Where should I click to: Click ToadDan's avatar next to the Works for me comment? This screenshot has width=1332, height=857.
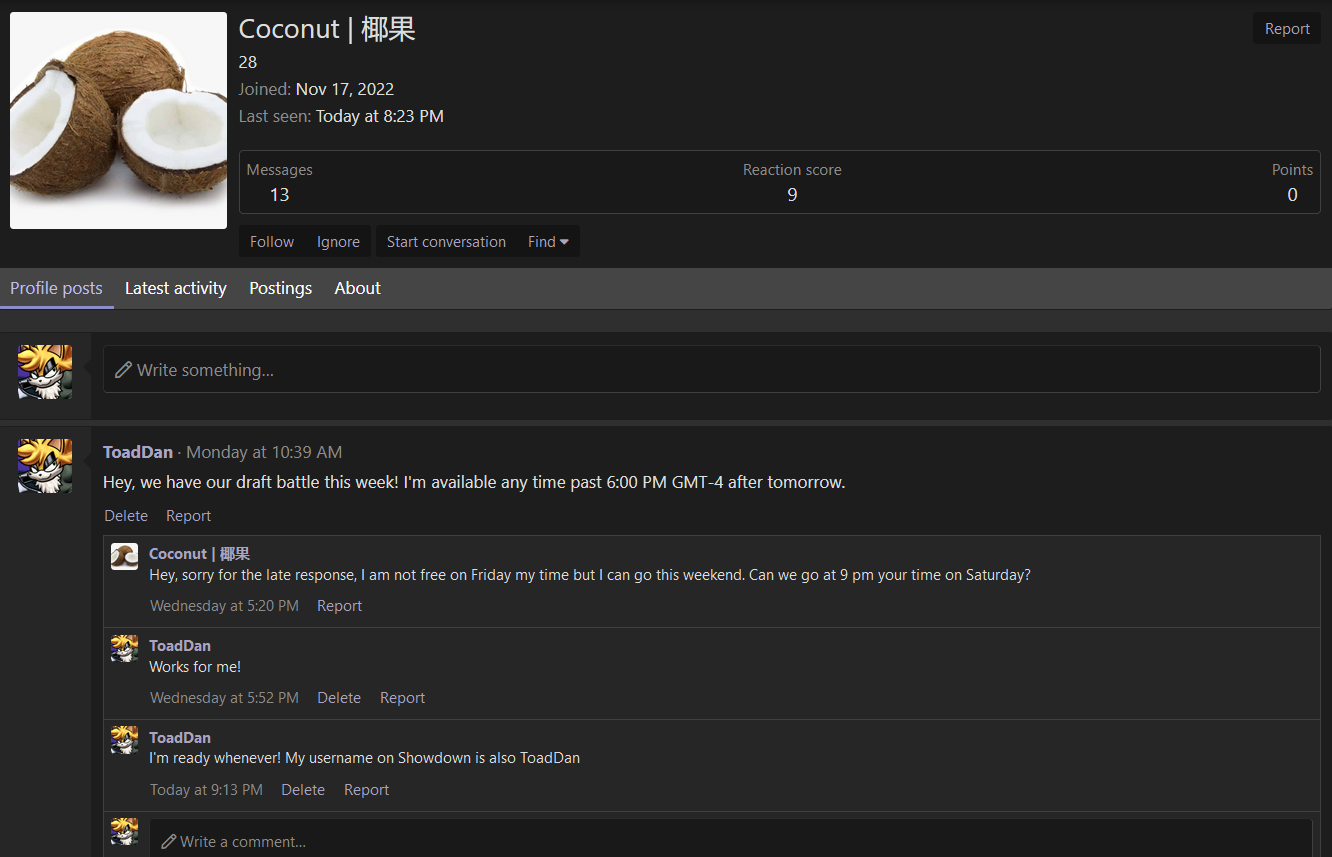(124, 648)
